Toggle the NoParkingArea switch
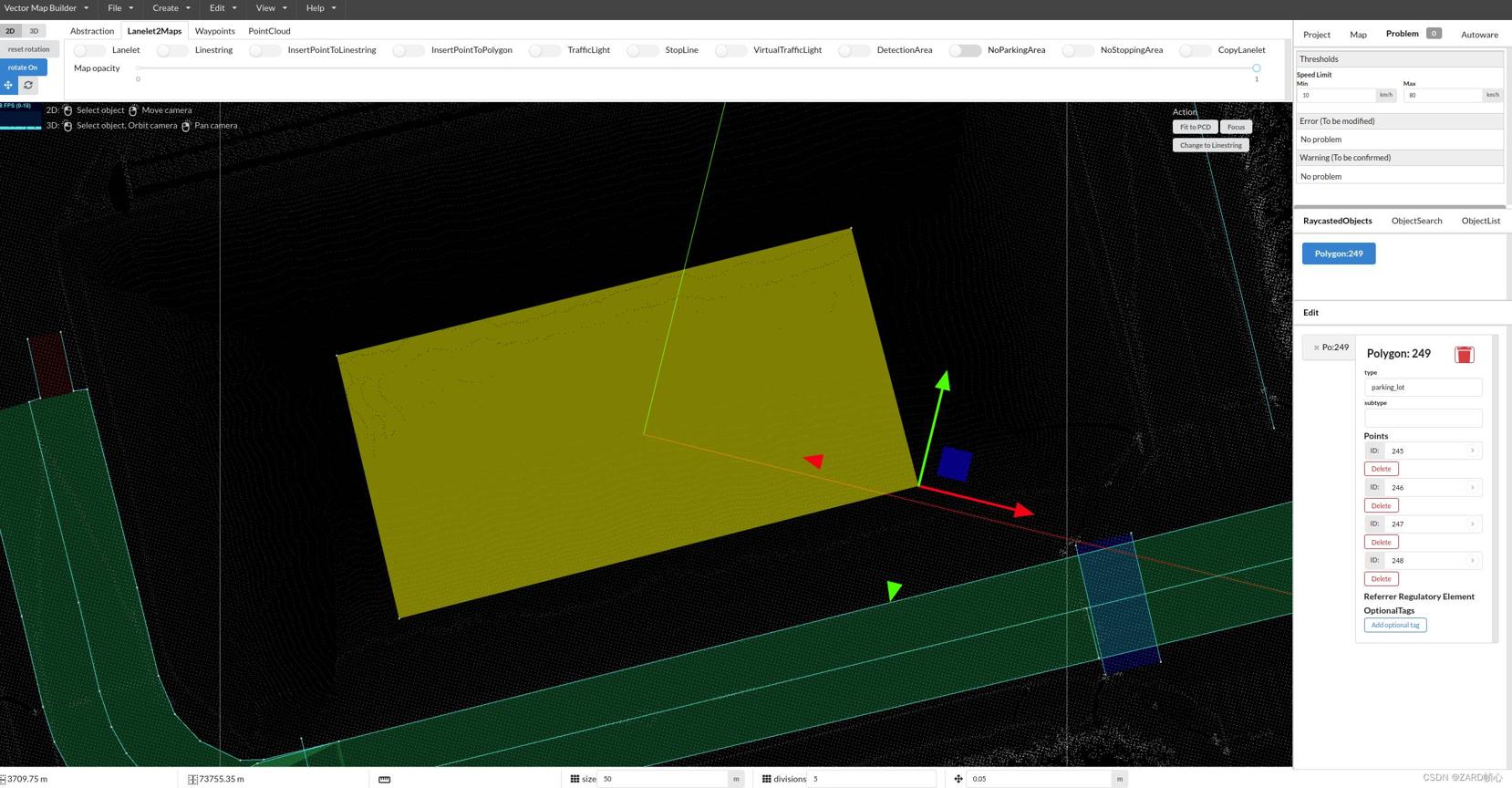Image resolution: width=1512 pixels, height=788 pixels. [964, 50]
